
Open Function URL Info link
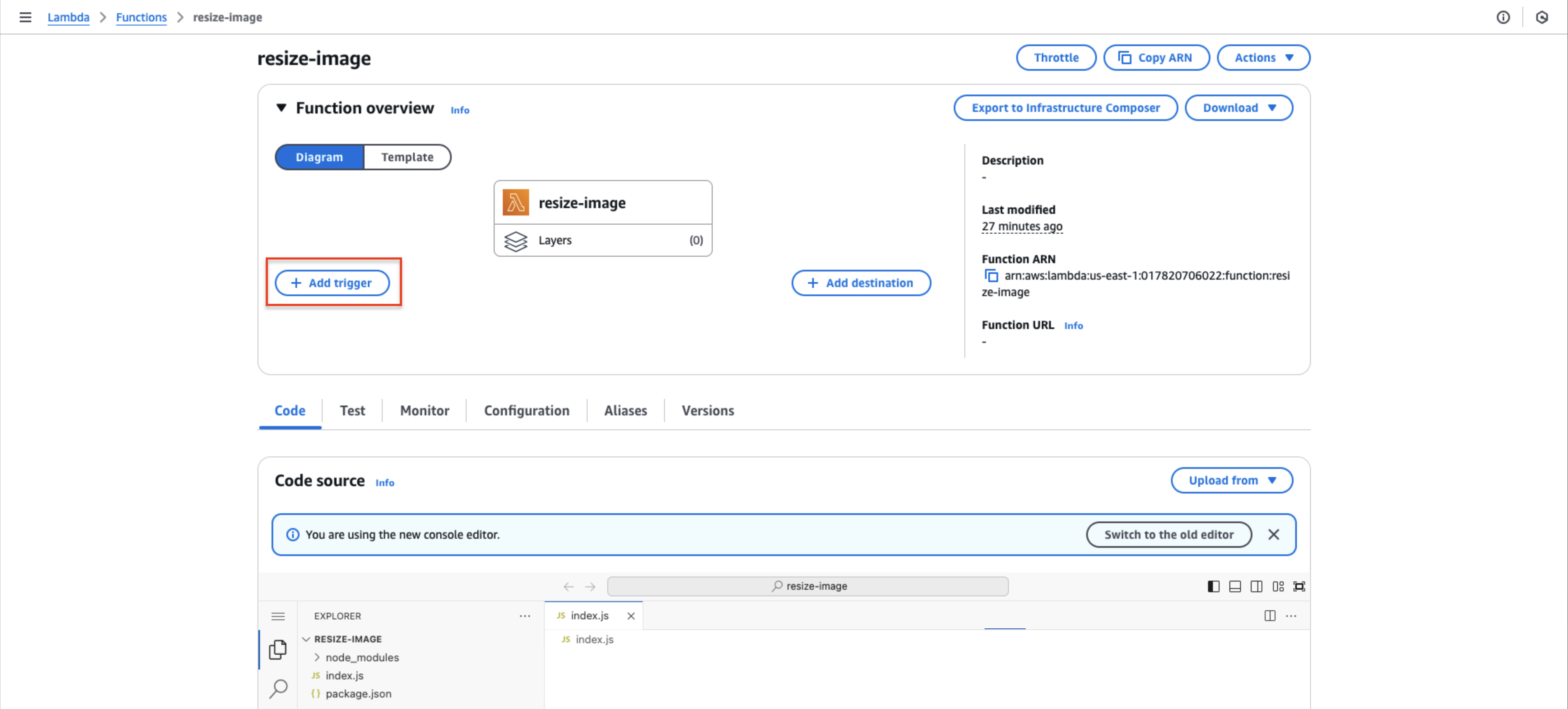click(x=1073, y=326)
